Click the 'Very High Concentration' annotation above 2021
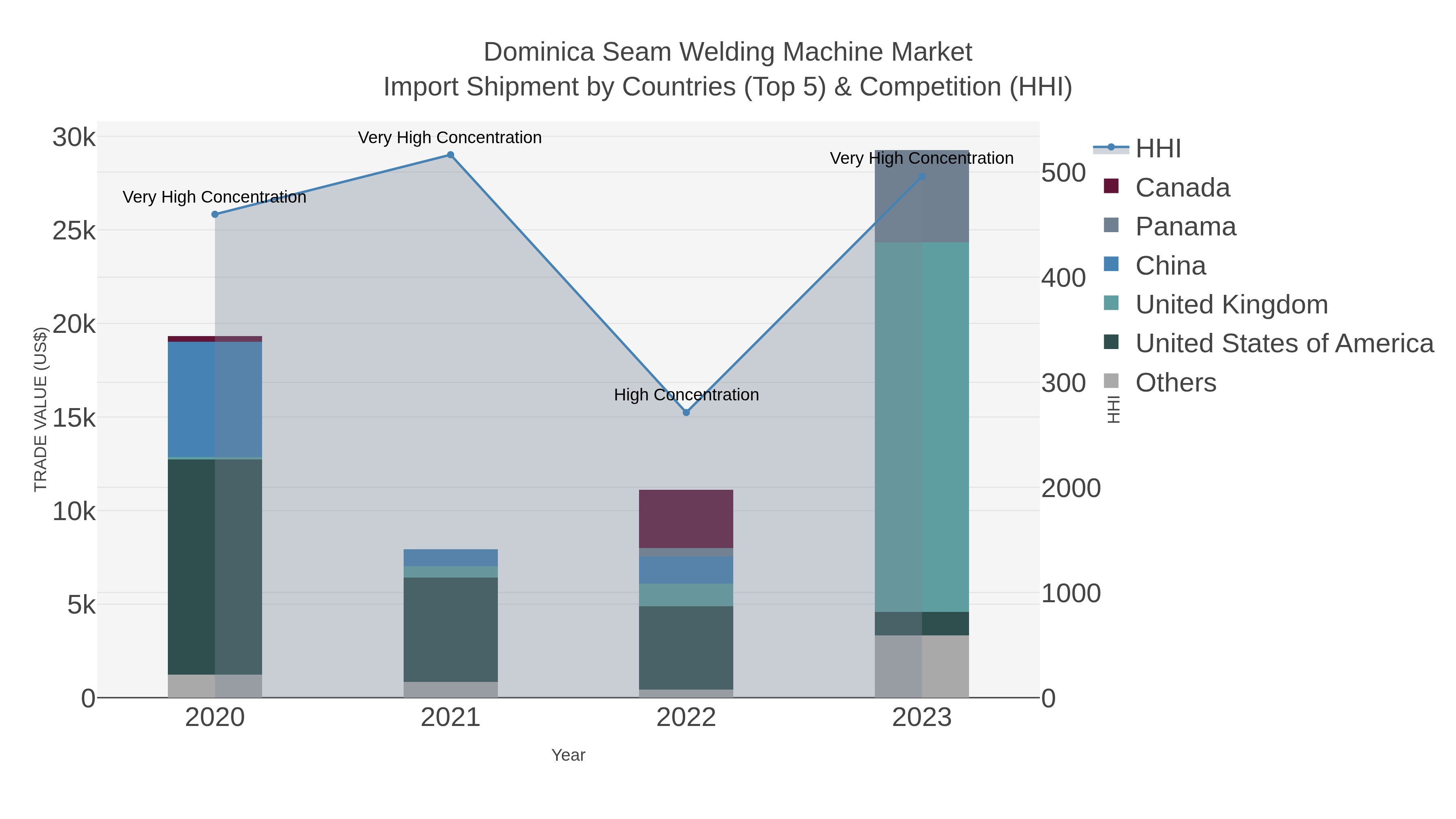Viewport: 1456px width, 819px height. coord(450,138)
